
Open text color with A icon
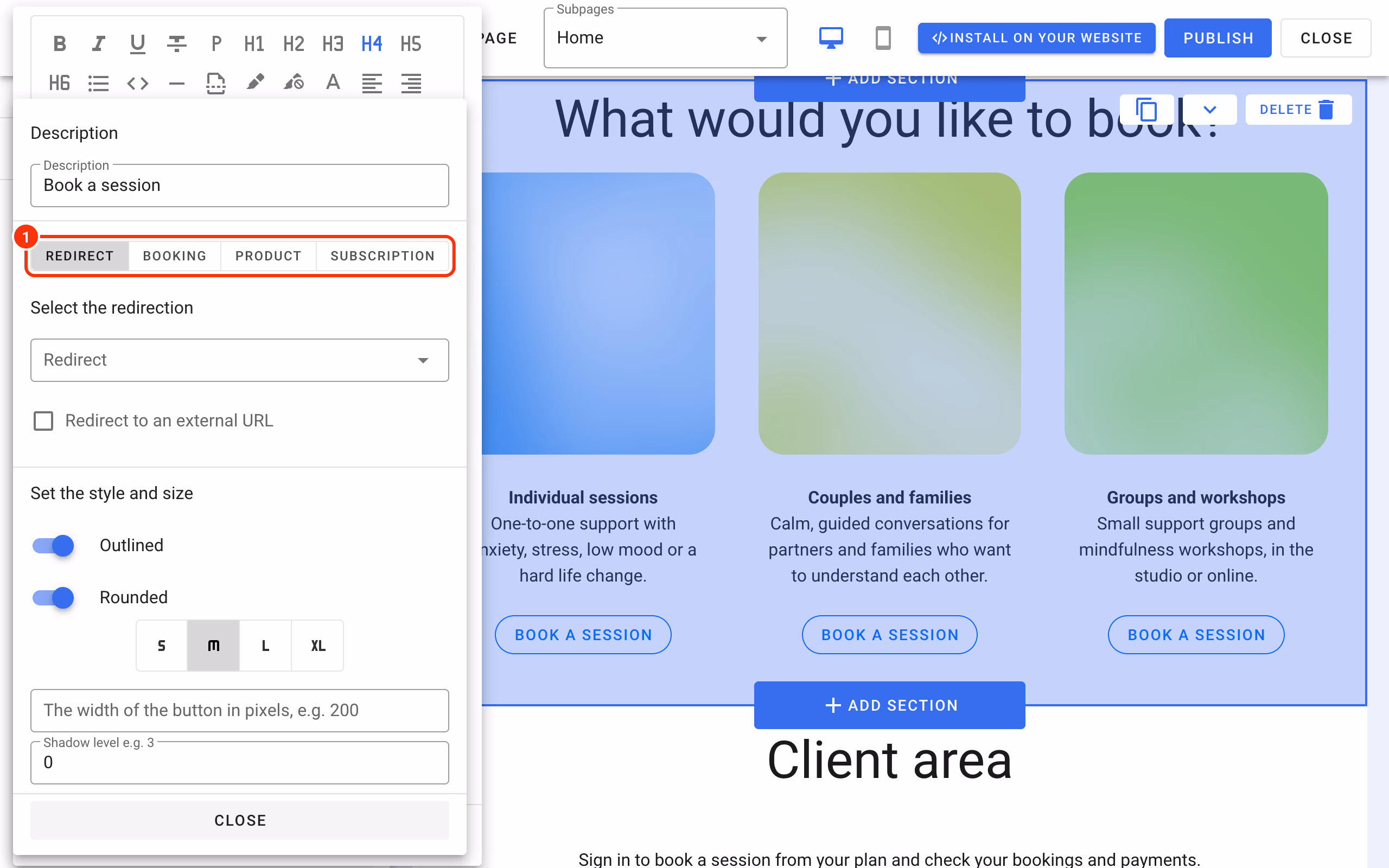pyautogui.click(x=333, y=82)
